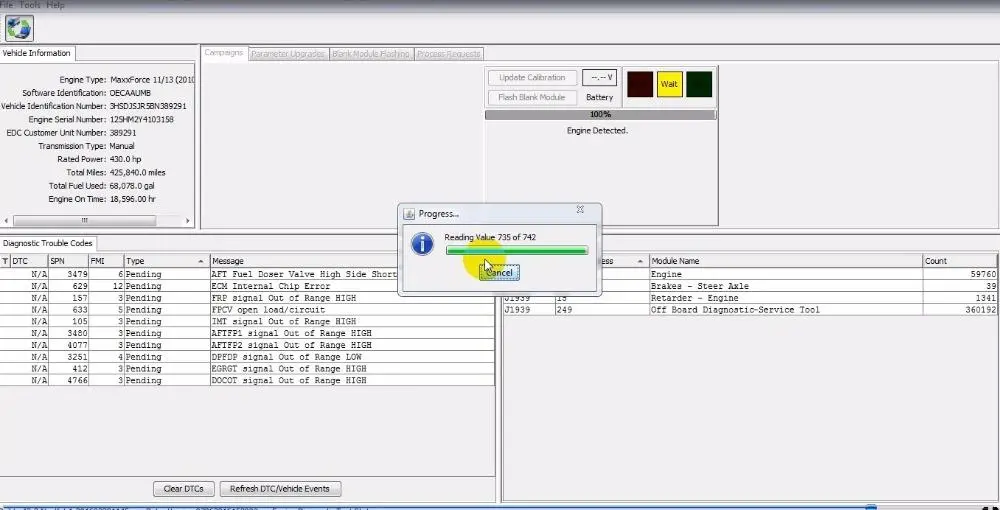Screen dimensions: 1000x510
Task: Select AFTFP1 signal Out of Range HIGH row
Action: [247, 333]
